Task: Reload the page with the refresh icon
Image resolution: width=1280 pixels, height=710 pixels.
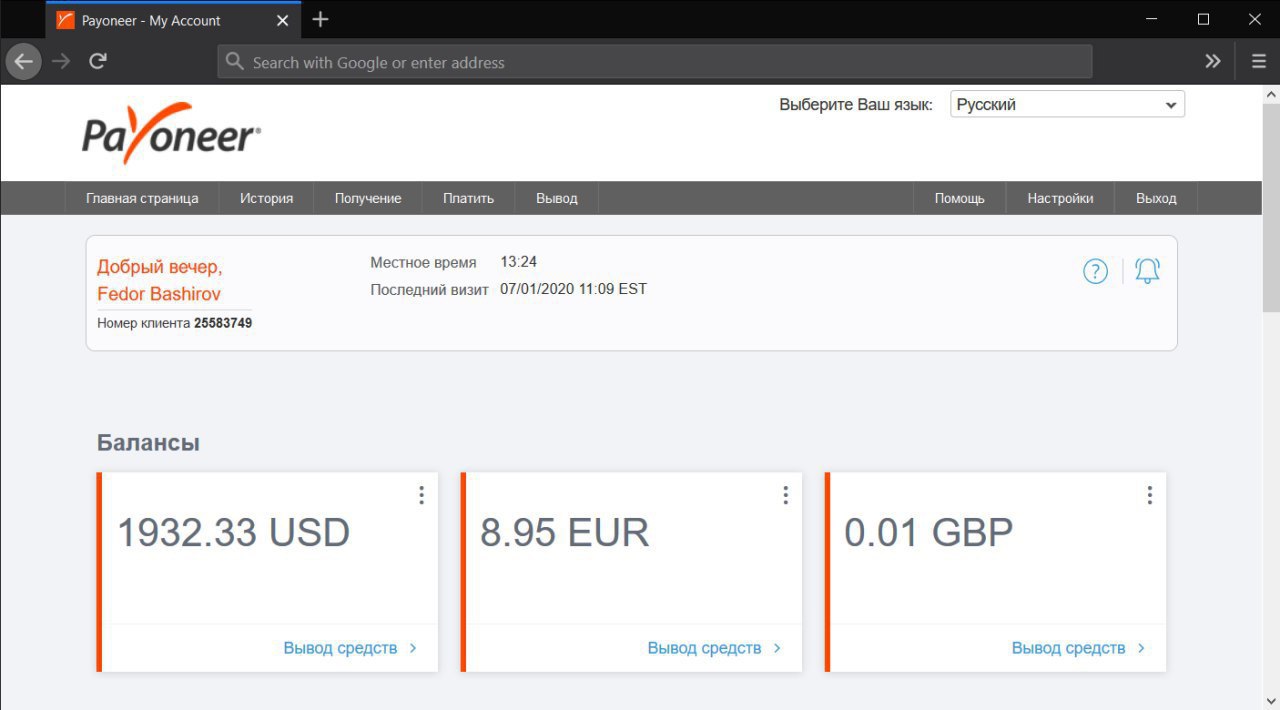Action: pos(98,61)
